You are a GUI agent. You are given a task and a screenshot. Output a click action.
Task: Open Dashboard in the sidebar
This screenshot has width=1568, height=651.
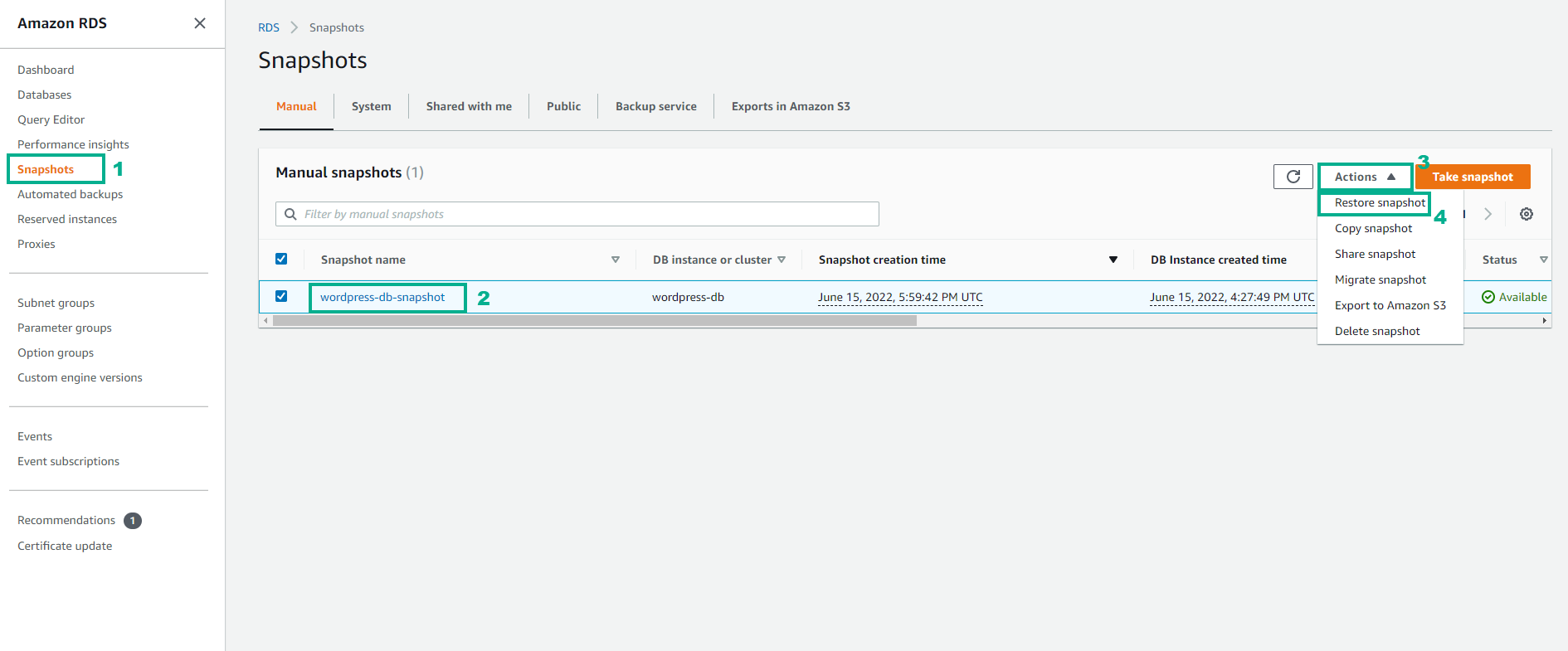click(x=46, y=70)
